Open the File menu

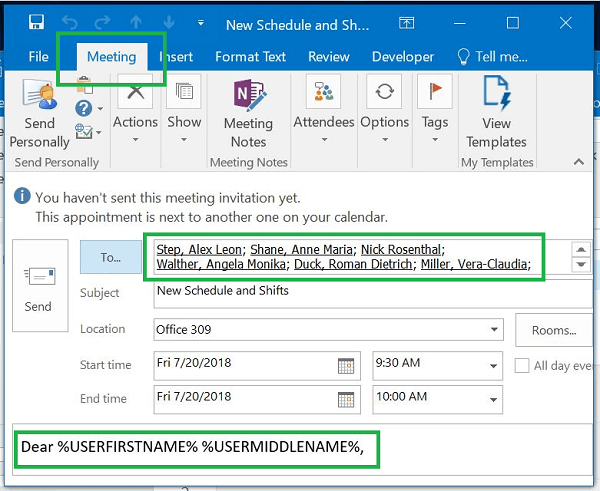click(x=38, y=57)
